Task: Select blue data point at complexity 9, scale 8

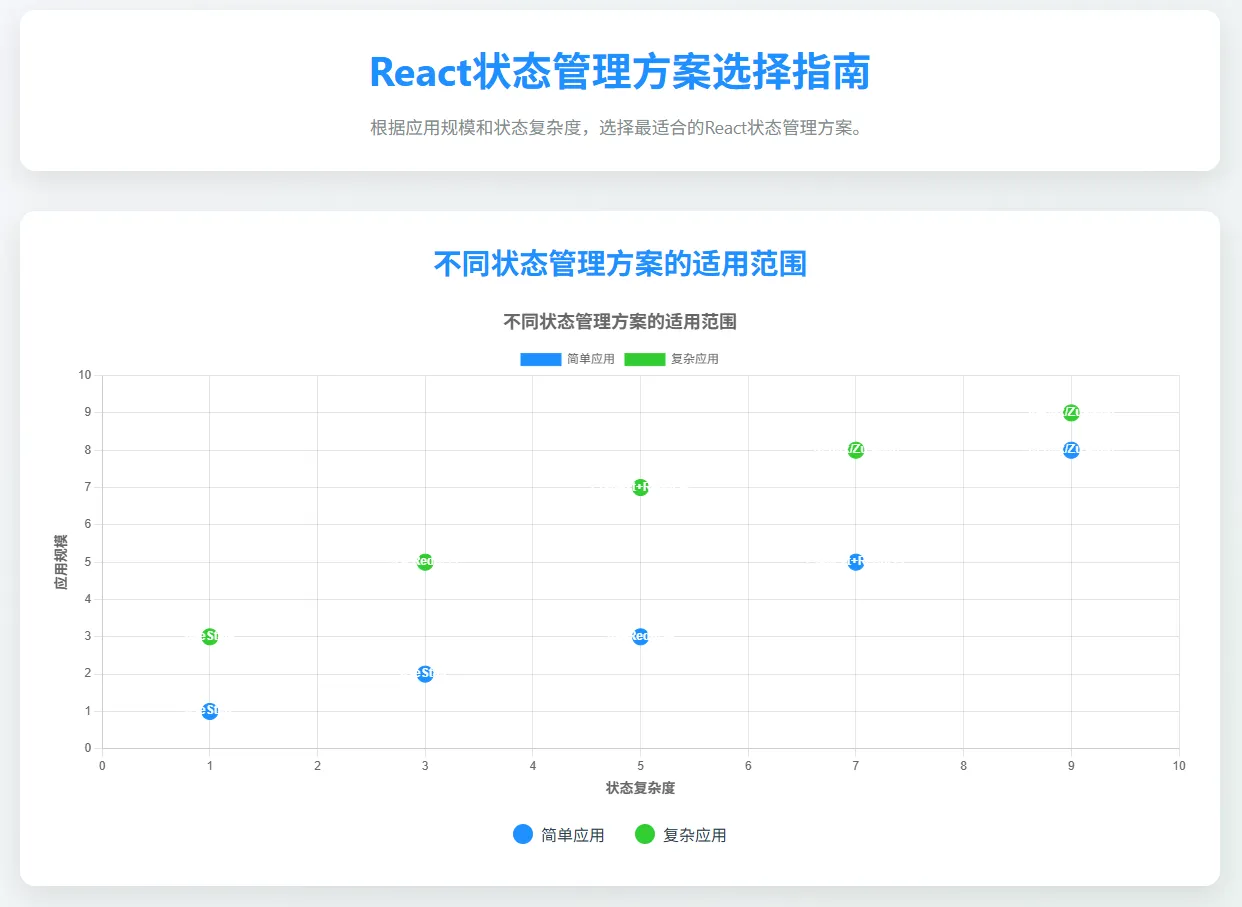Action: pos(1072,450)
